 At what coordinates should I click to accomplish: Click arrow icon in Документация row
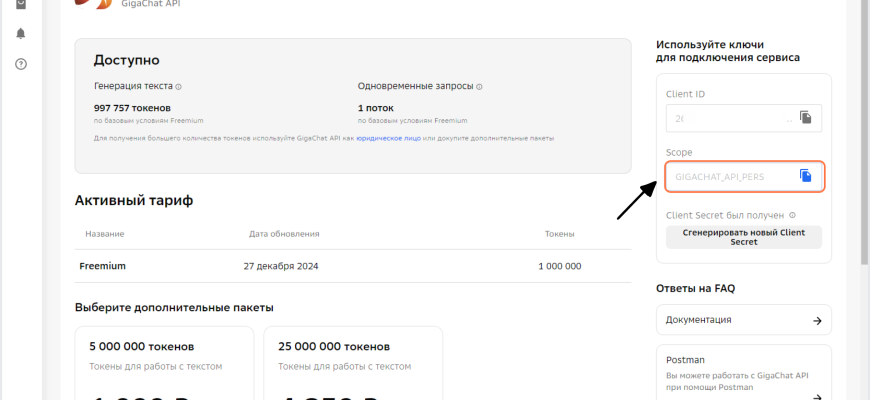817,320
